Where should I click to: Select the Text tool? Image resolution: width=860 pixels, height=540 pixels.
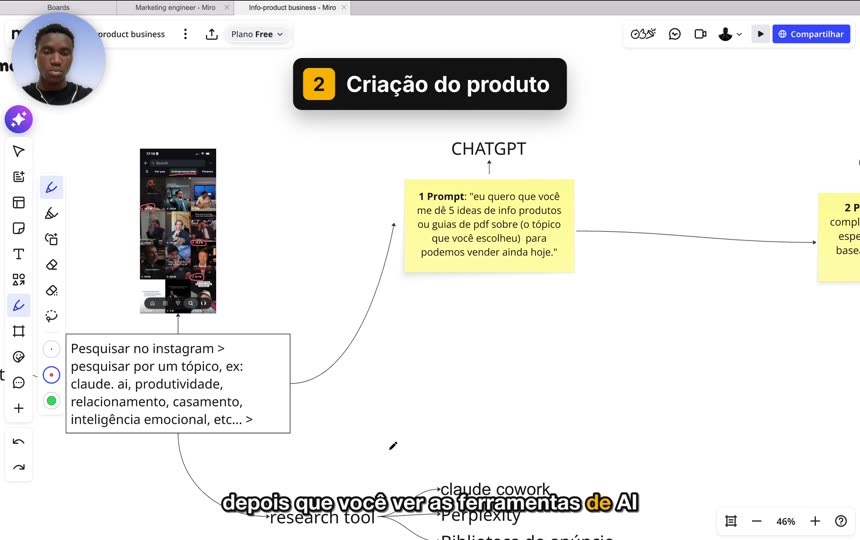[x=19, y=254]
